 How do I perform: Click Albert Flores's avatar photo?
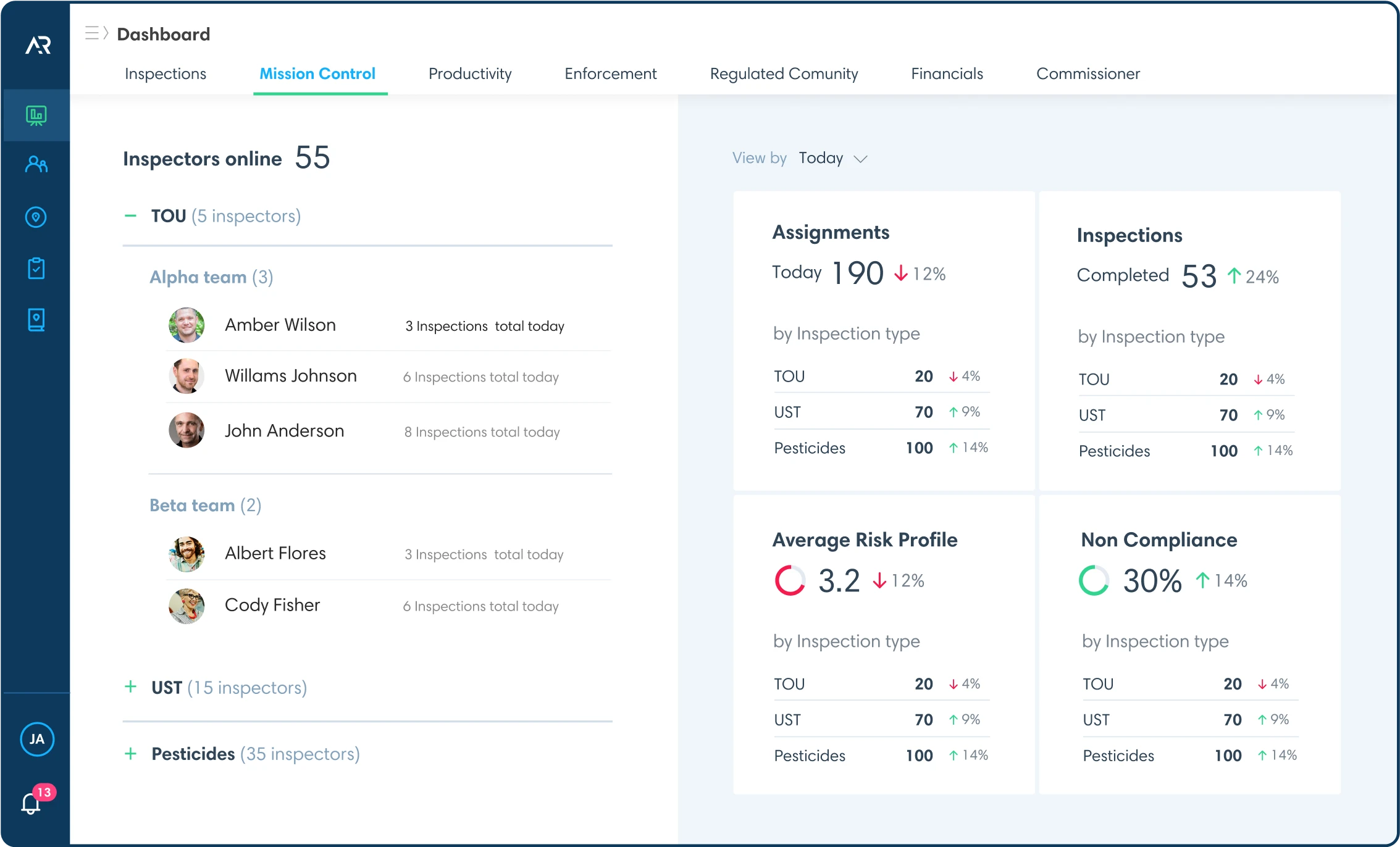pyautogui.click(x=187, y=554)
